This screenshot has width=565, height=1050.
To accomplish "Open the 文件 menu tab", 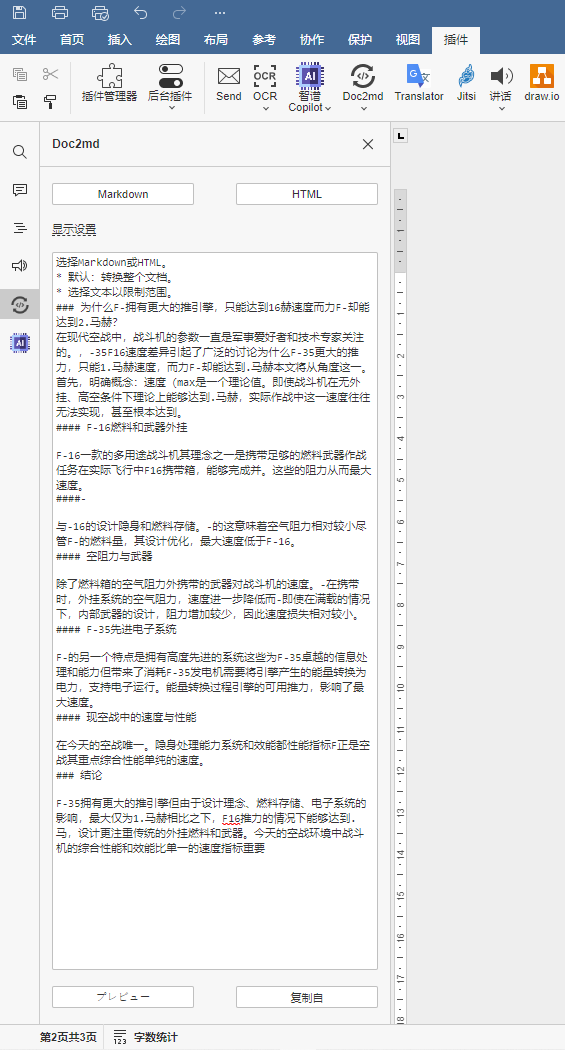I will [24, 40].
